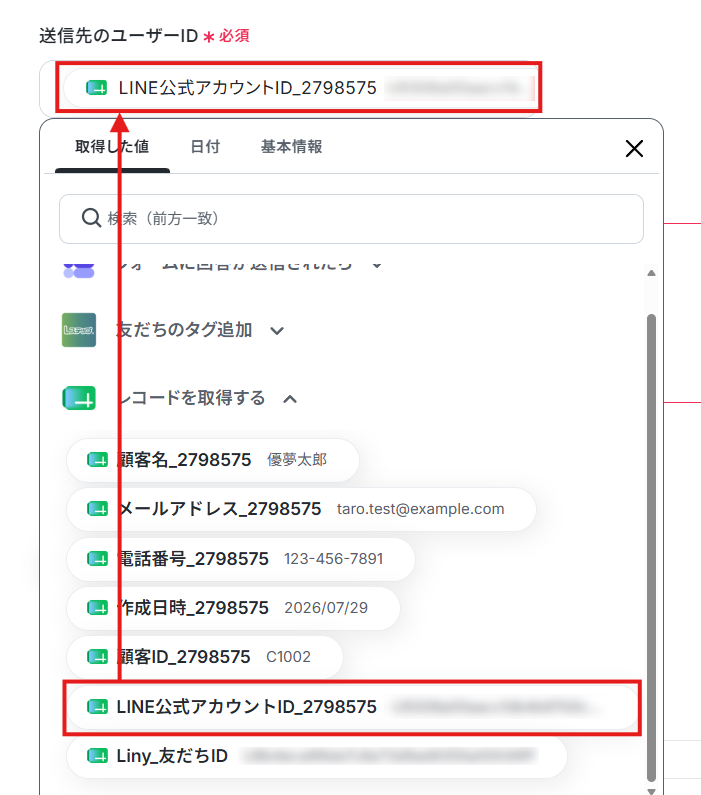Select LINE公式アカウントID_2798575 in the list
This screenshot has width=701, height=795.
352,707
